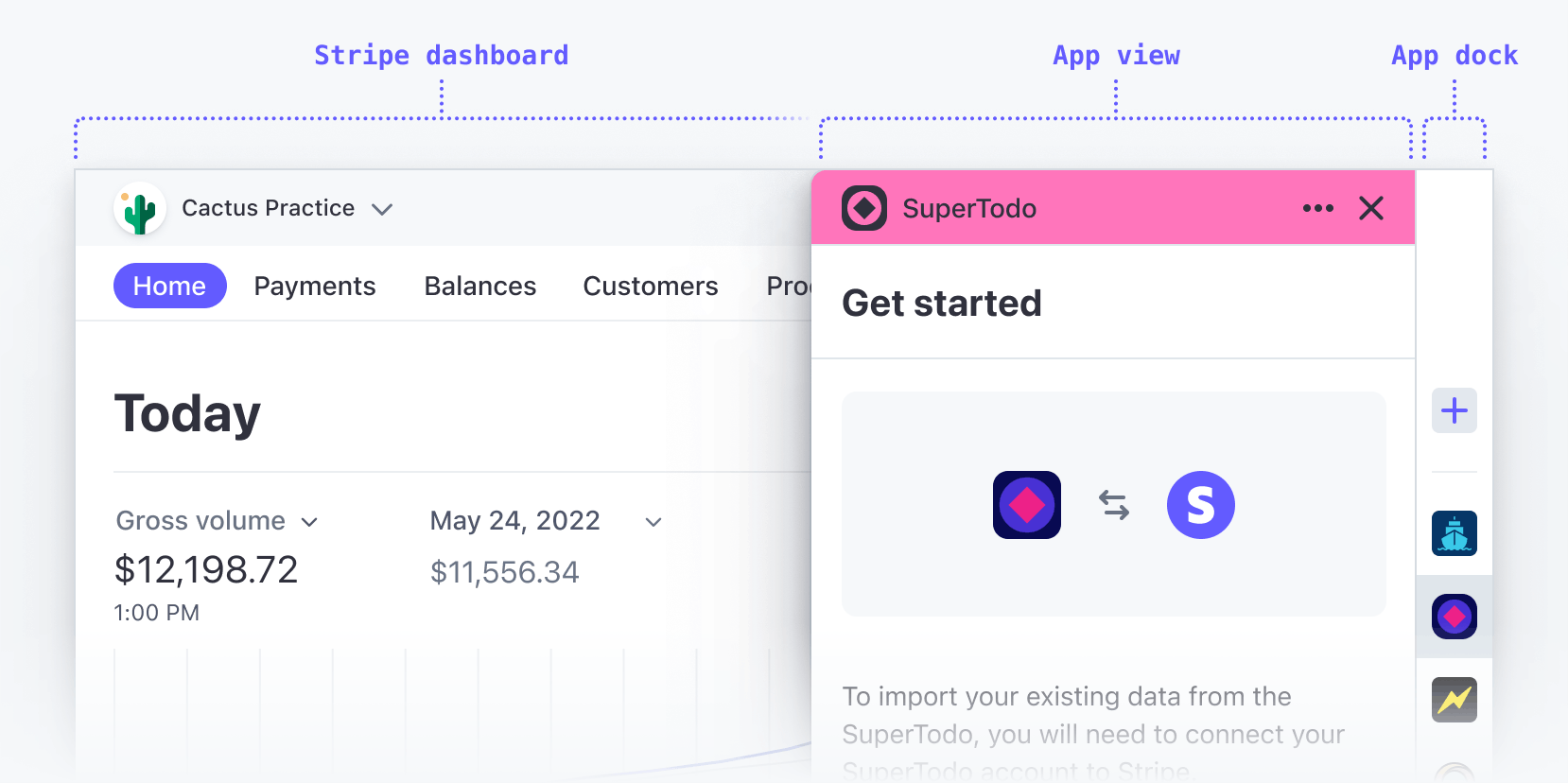Switch to the Payments tab

[x=315, y=286]
